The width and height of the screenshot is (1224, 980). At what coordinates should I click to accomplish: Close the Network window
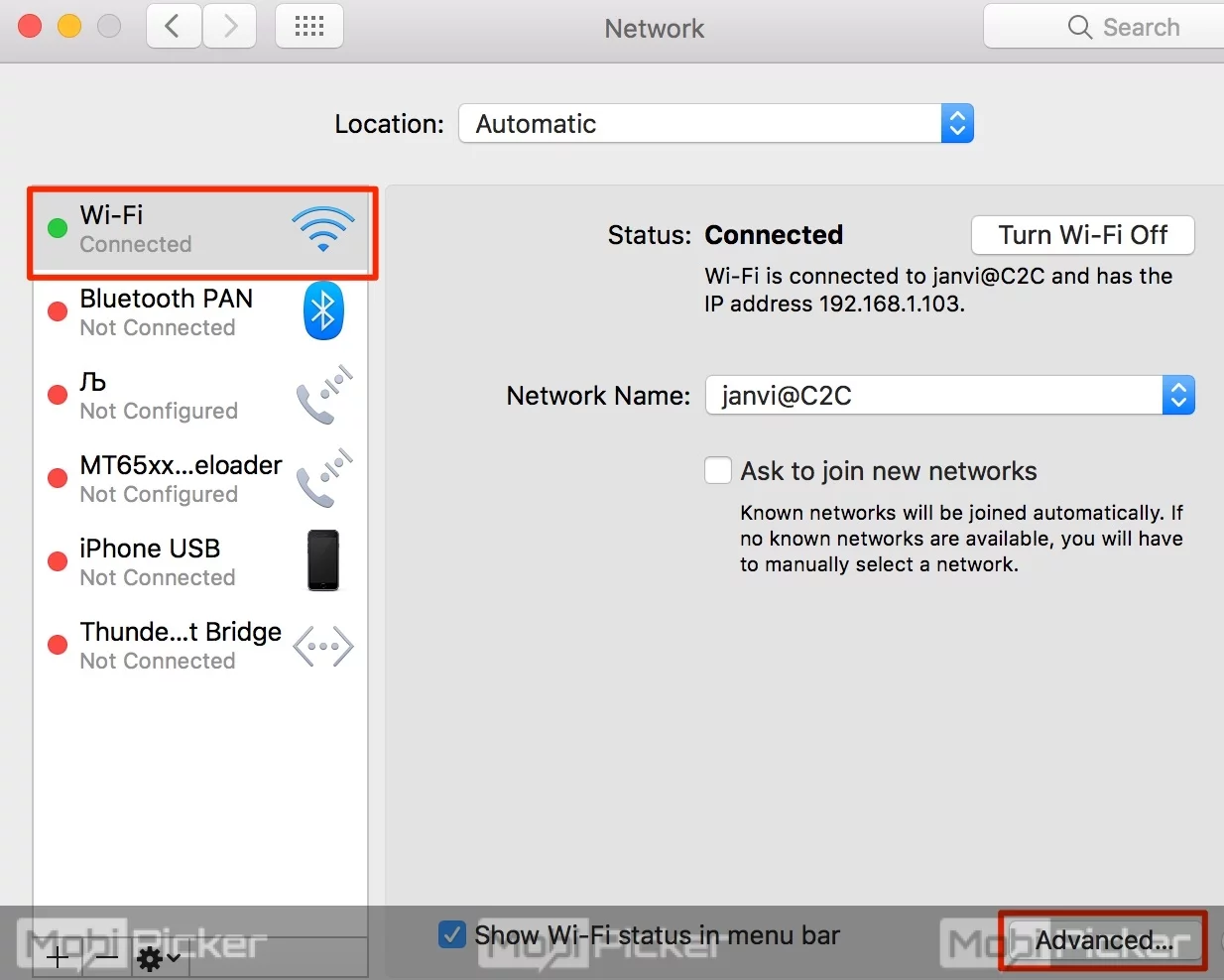[30, 26]
